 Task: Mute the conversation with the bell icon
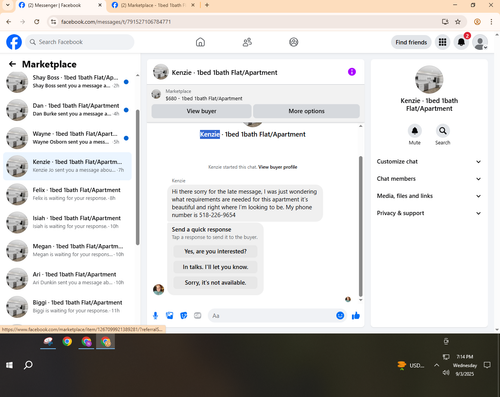(x=415, y=131)
